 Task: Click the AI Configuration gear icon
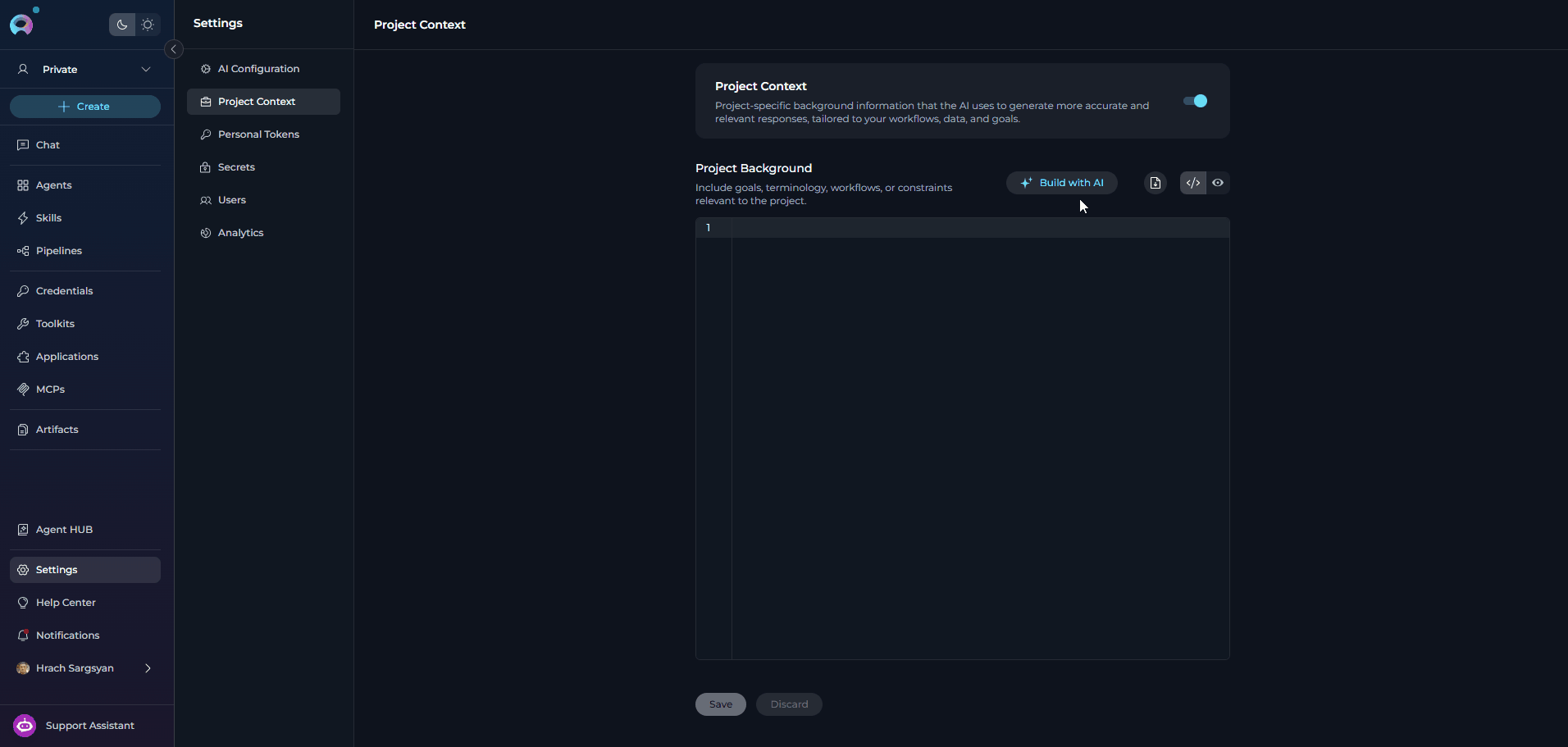(x=206, y=69)
